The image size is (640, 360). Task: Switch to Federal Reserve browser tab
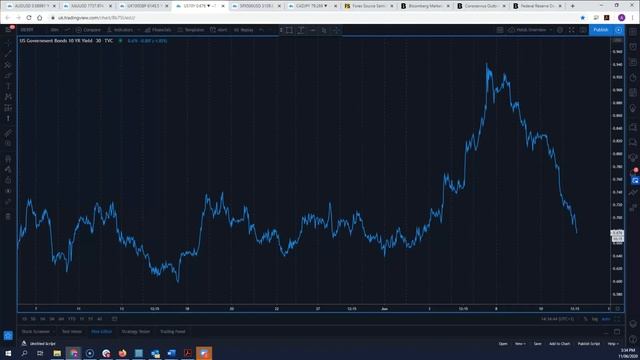click(538, 6)
